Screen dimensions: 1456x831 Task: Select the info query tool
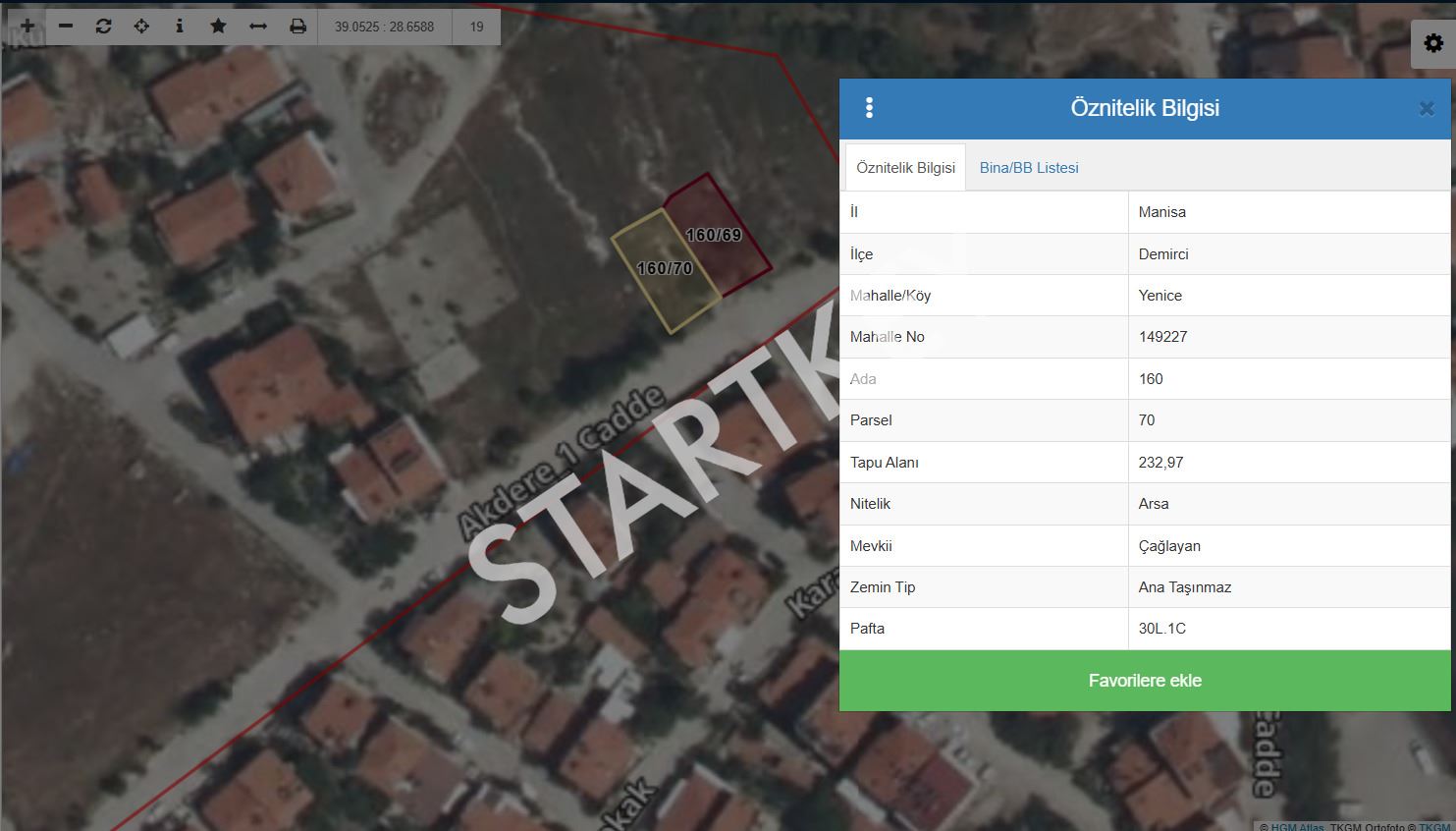point(180,27)
